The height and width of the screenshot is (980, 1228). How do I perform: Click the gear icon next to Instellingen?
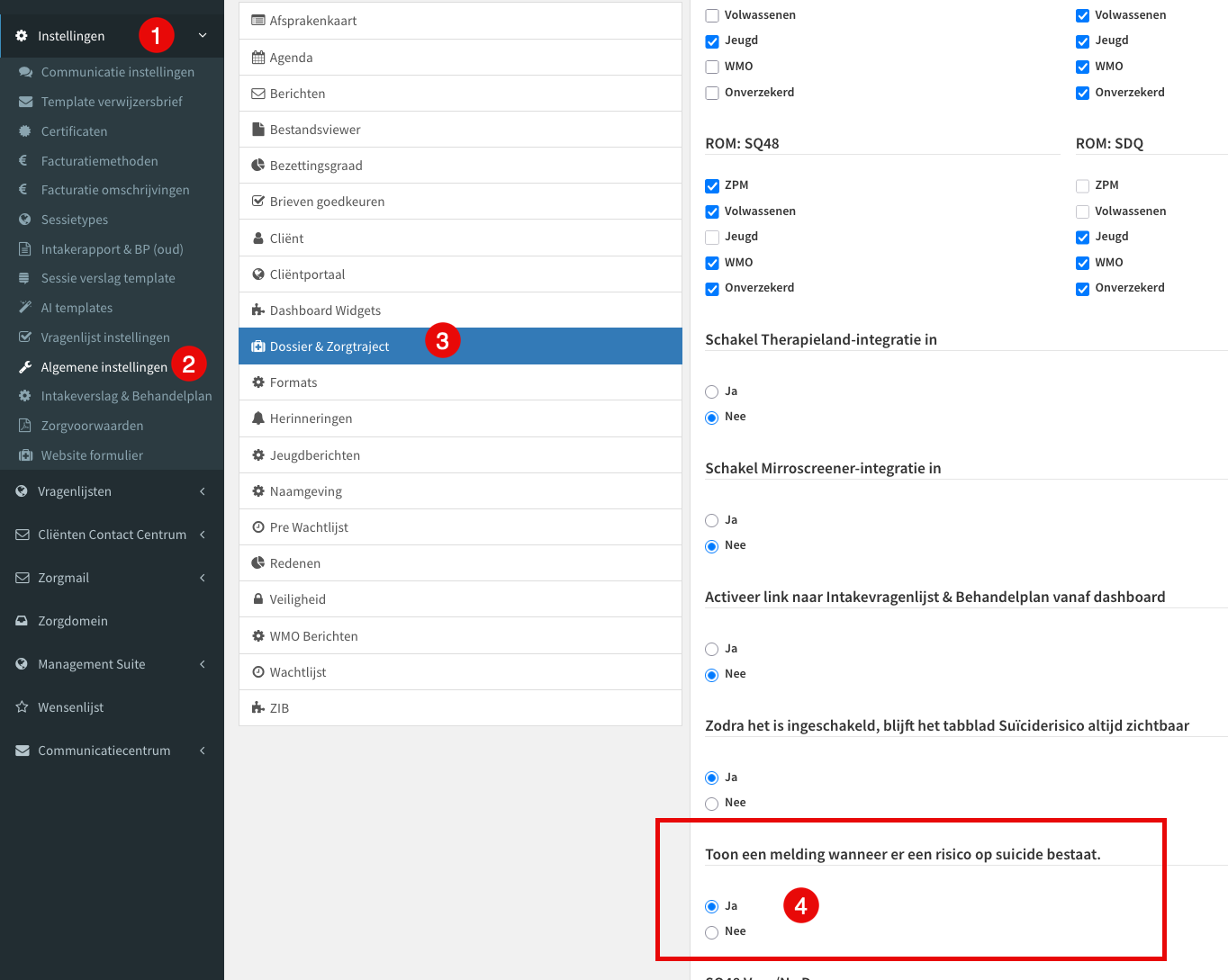[22, 36]
